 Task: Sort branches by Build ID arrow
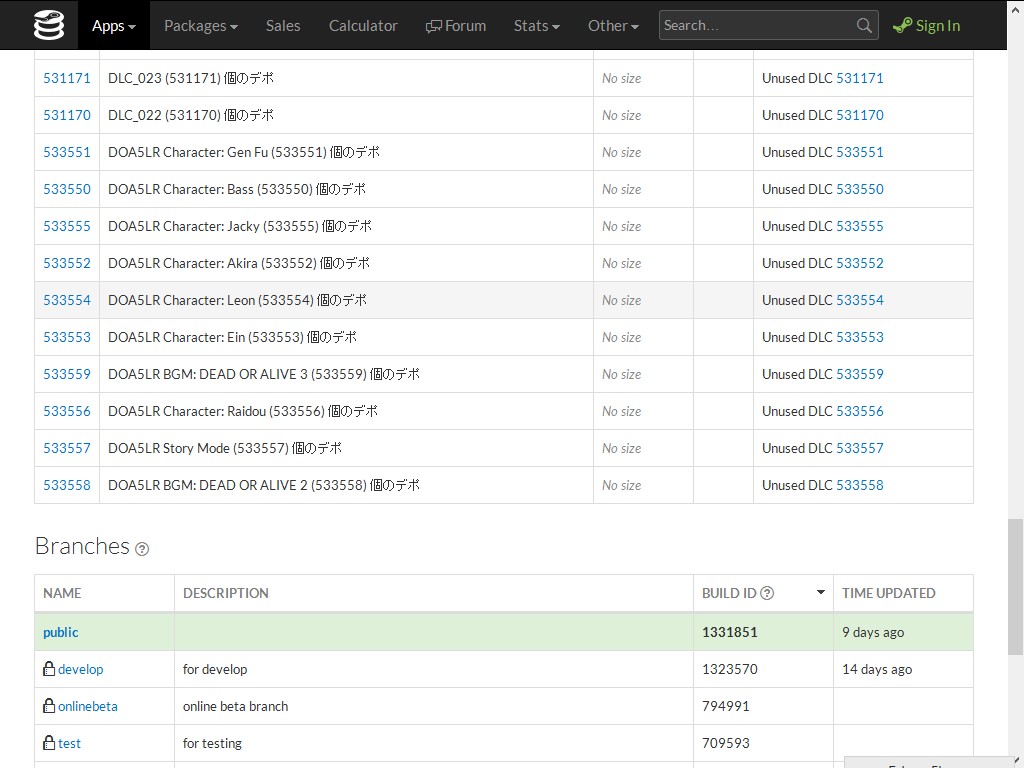coord(821,593)
